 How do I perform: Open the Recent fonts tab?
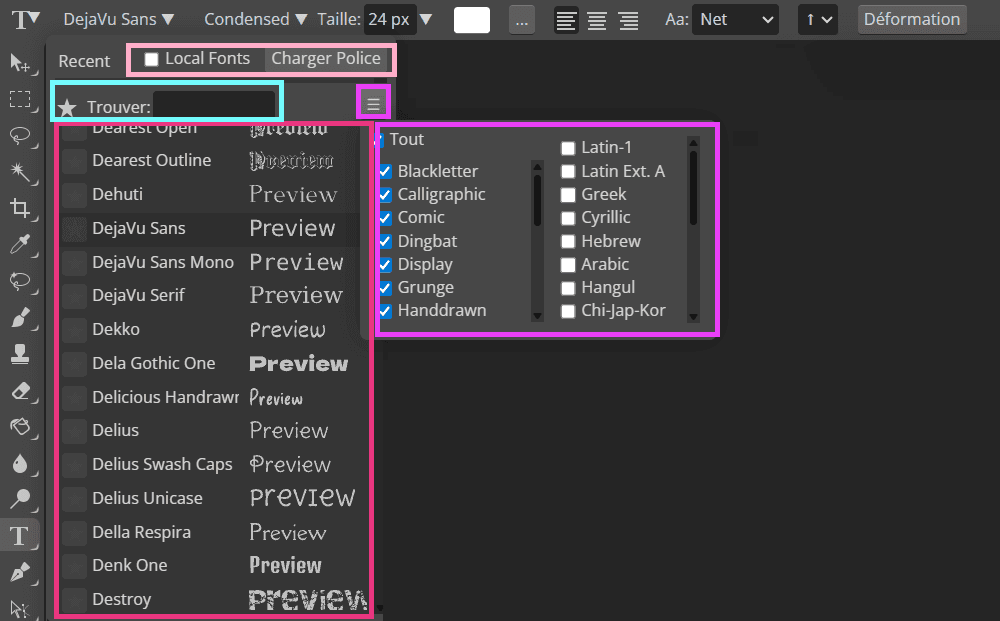[84, 61]
